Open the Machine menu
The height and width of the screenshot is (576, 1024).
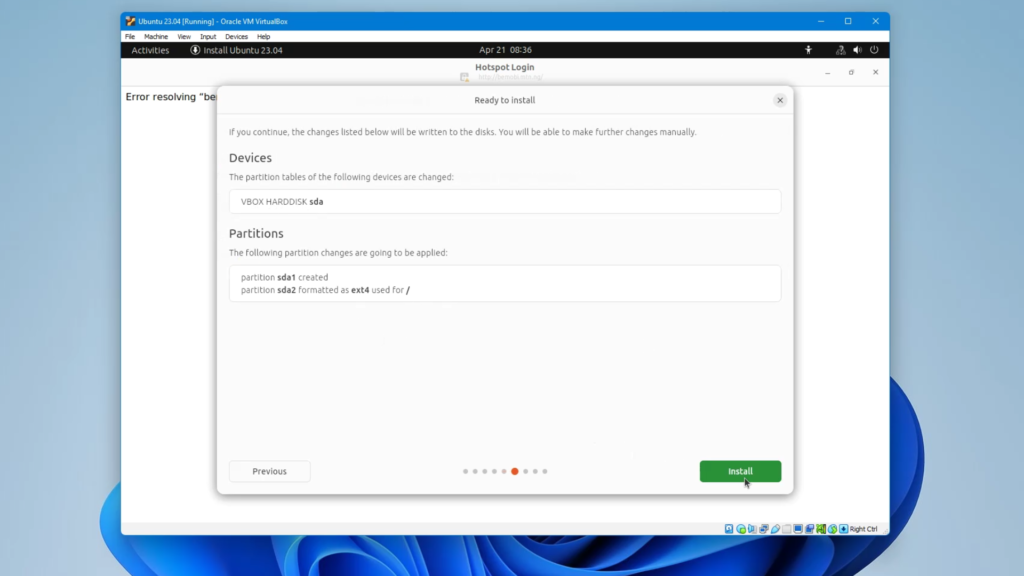click(156, 37)
